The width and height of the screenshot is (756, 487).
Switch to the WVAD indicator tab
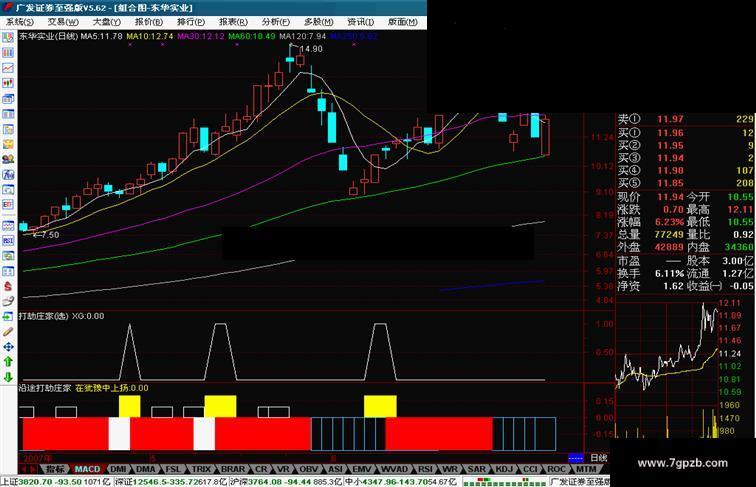click(x=394, y=469)
